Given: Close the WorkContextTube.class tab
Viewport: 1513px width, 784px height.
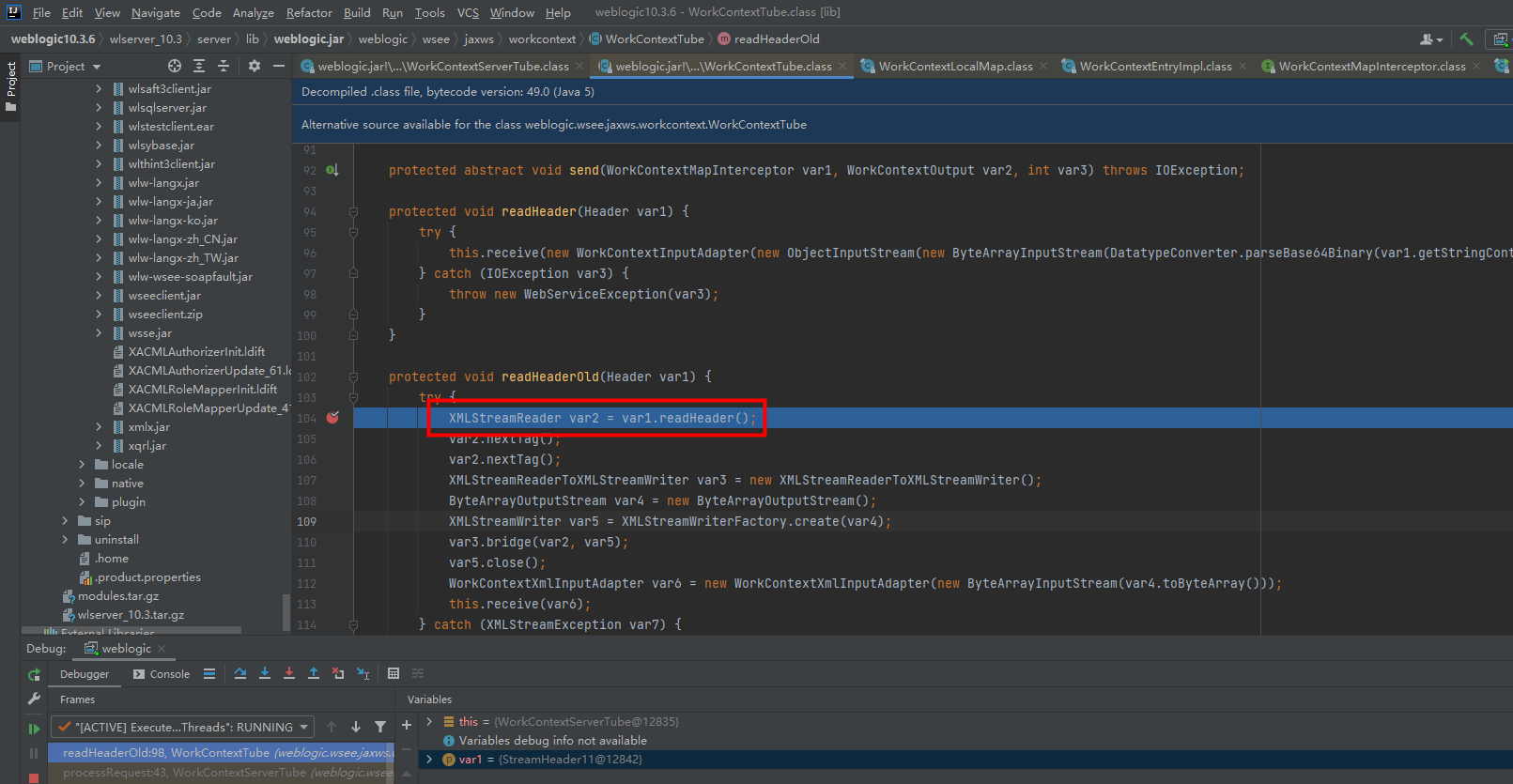Looking at the screenshot, I should pyautogui.click(x=842, y=66).
